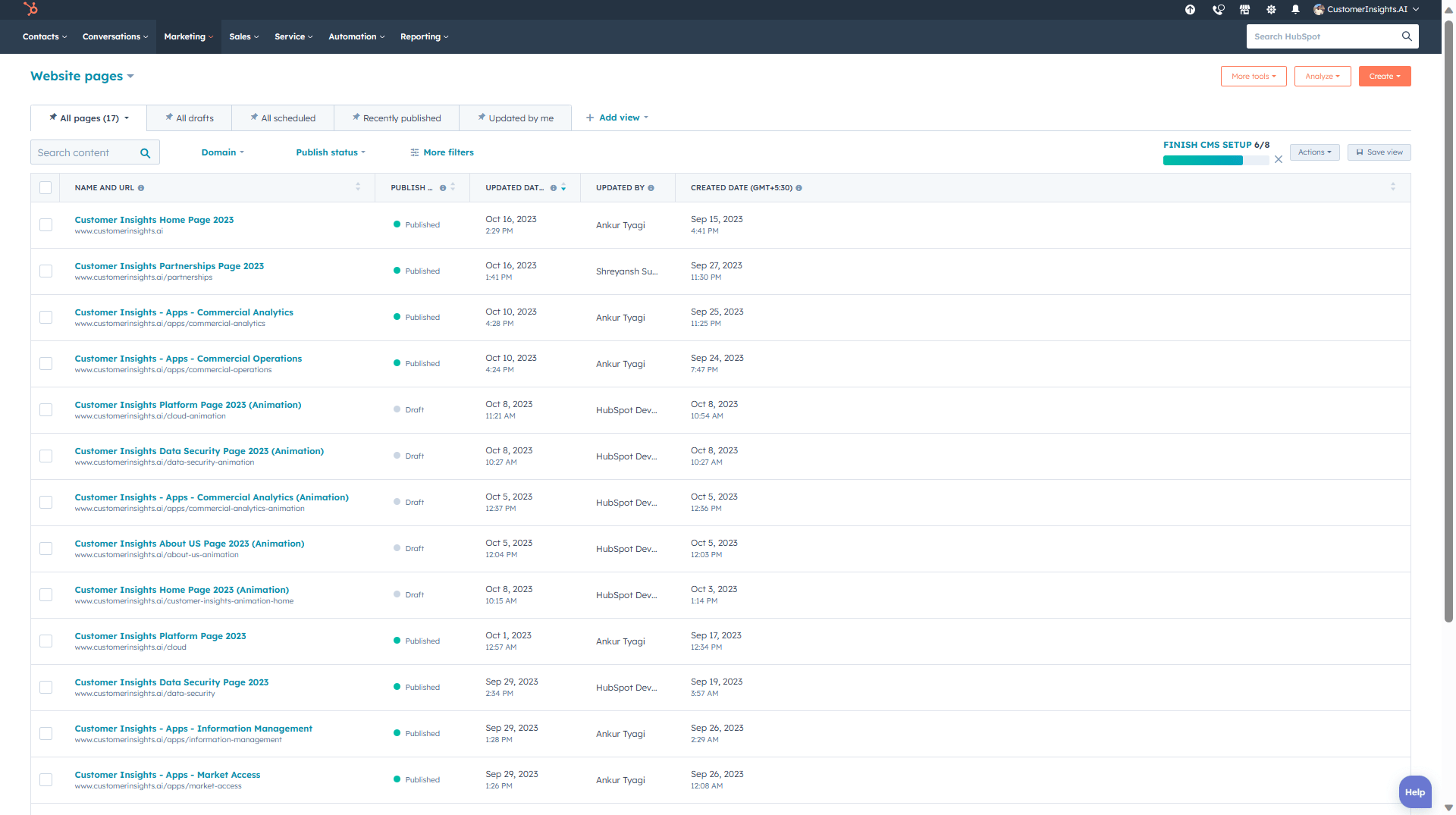Viewport: 1456px width, 815px height.
Task: Open the Analyze dropdown
Action: click(1323, 77)
